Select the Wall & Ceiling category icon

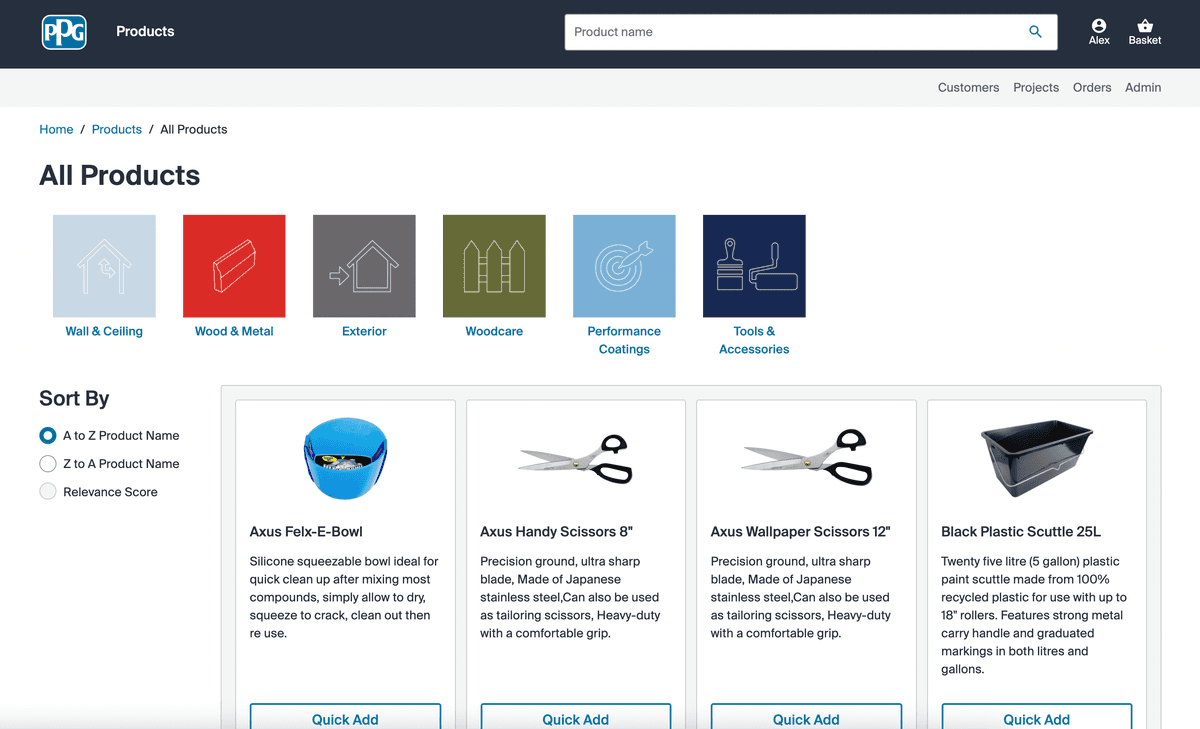click(x=104, y=266)
